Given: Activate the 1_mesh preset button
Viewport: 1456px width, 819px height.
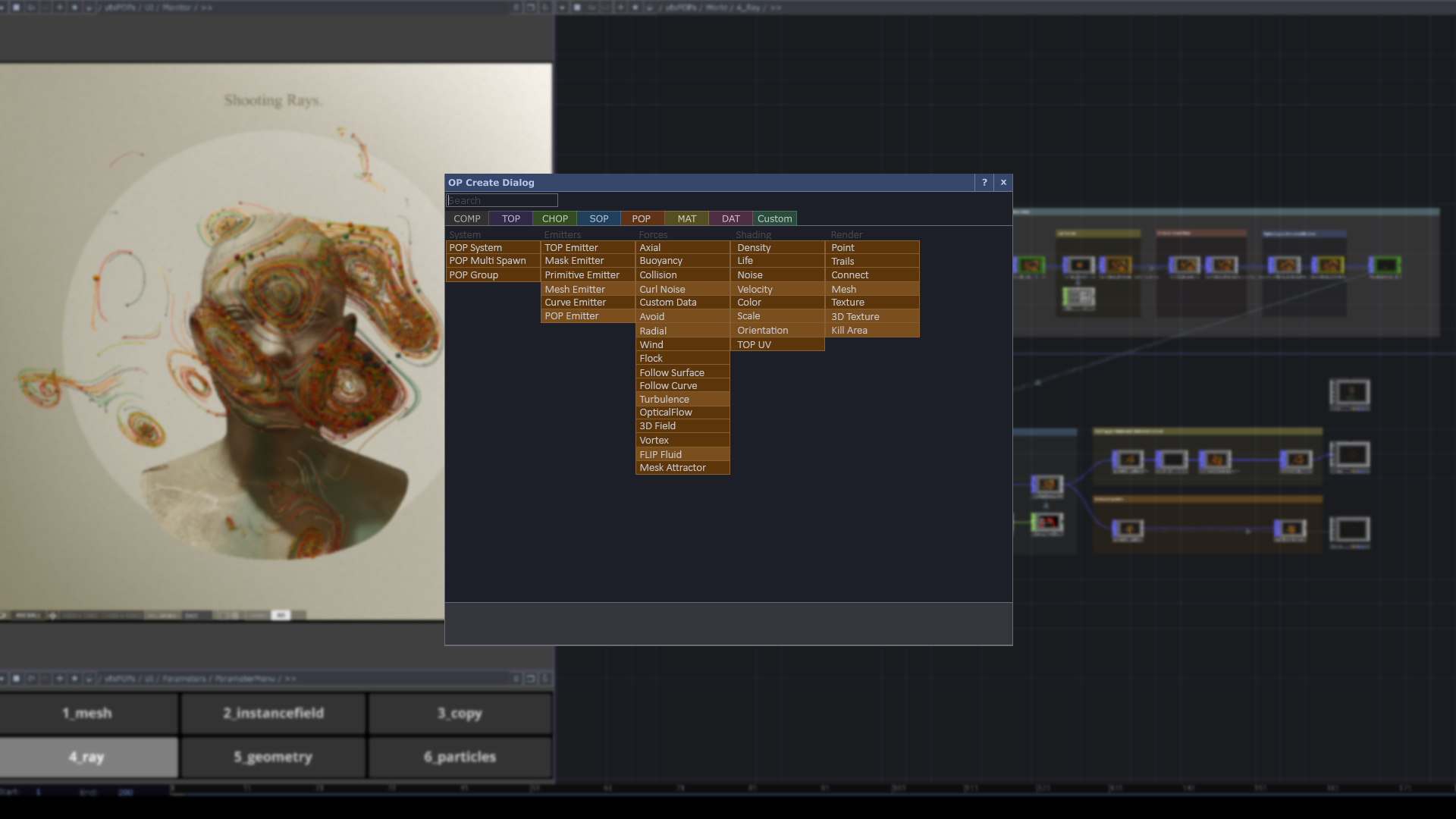Looking at the screenshot, I should coord(88,714).
